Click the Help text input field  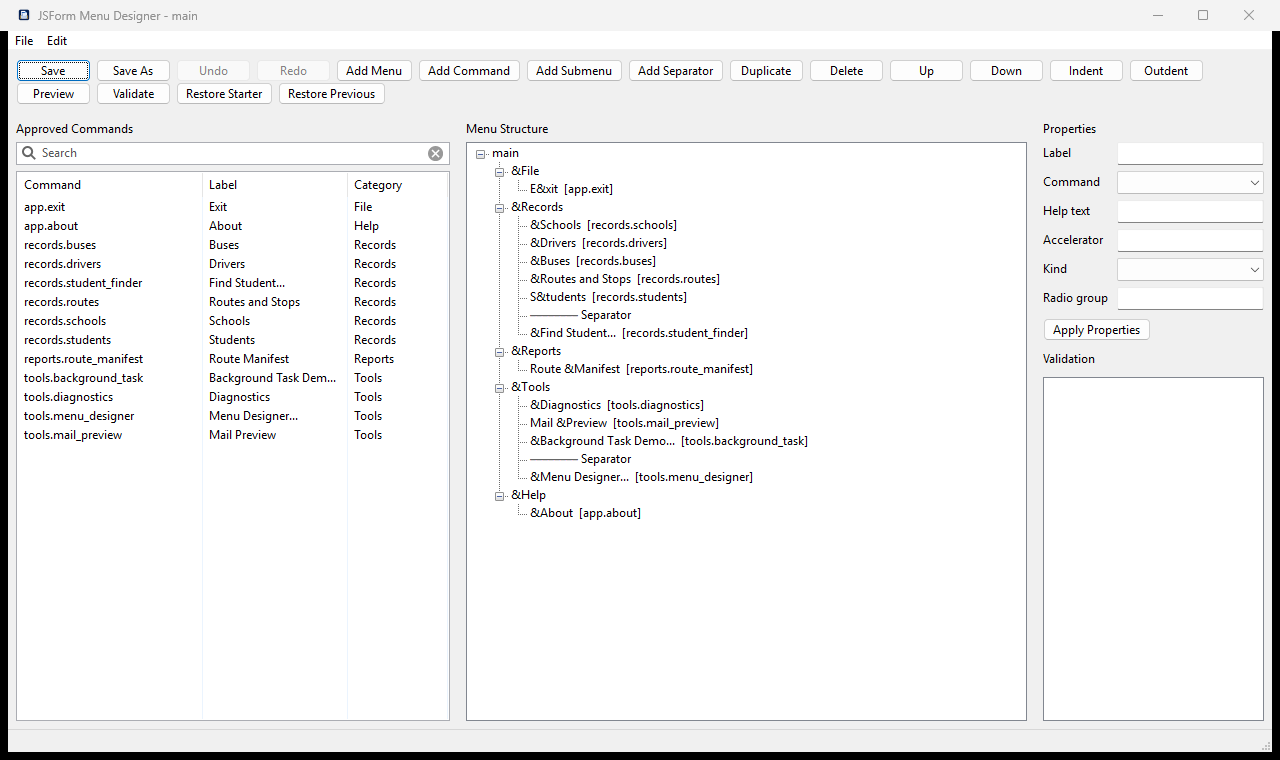click(1190, 212)
